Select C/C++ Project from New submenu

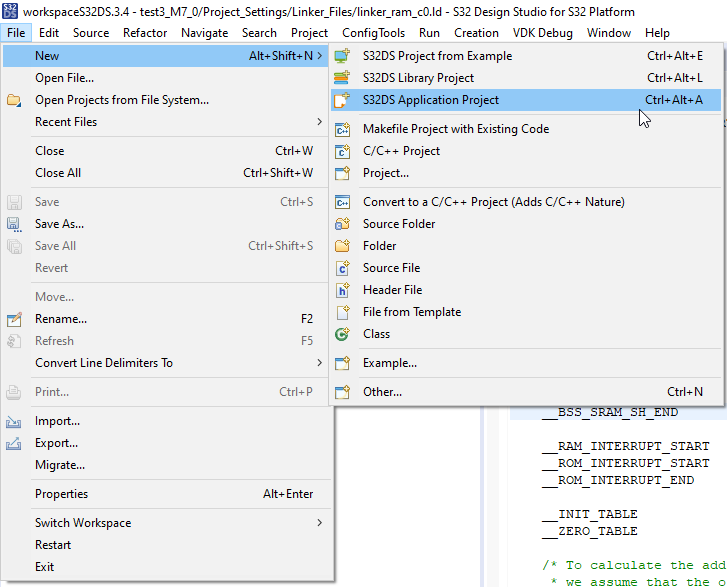401,151
